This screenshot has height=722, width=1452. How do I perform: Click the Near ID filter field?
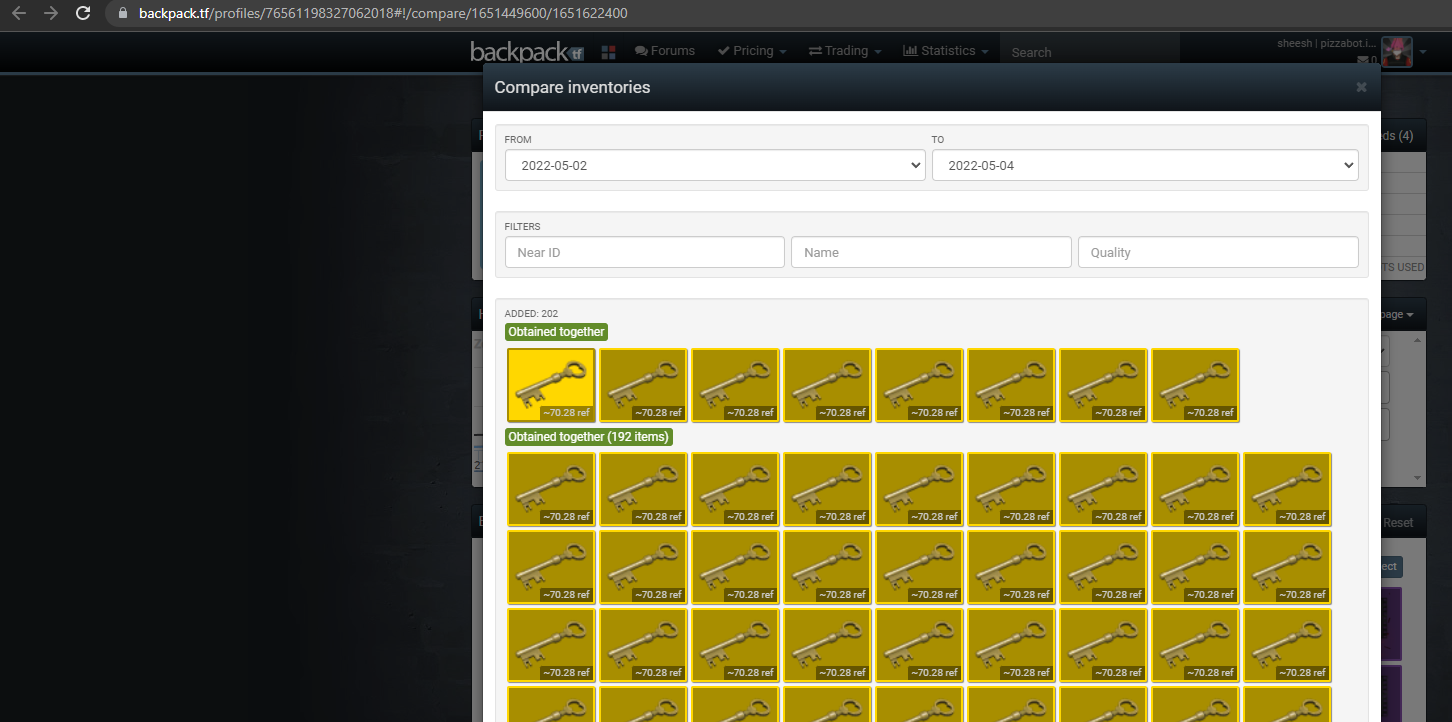pos(645,252)
